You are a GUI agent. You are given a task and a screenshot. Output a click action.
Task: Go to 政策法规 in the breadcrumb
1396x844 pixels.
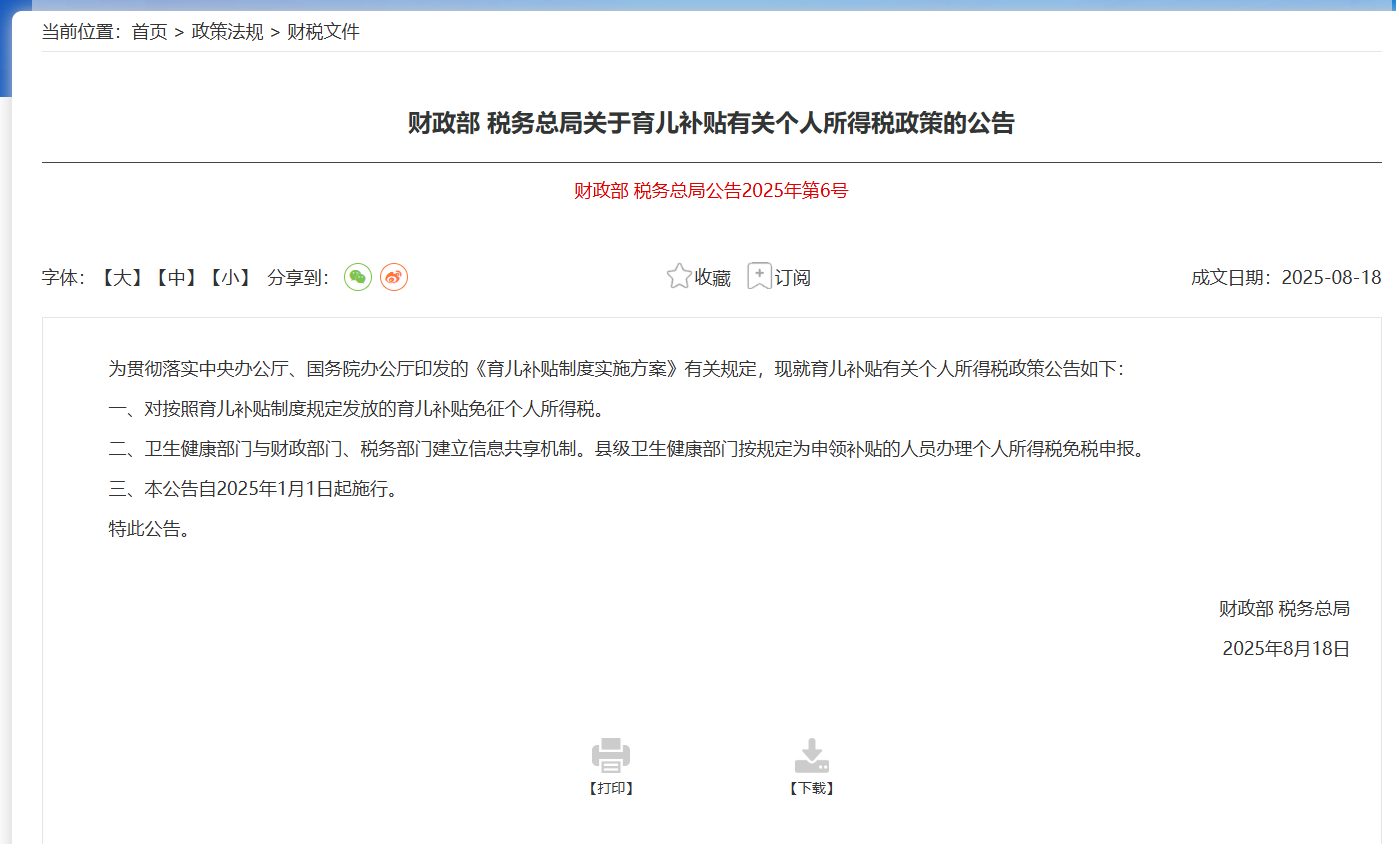tap(228, 32)
